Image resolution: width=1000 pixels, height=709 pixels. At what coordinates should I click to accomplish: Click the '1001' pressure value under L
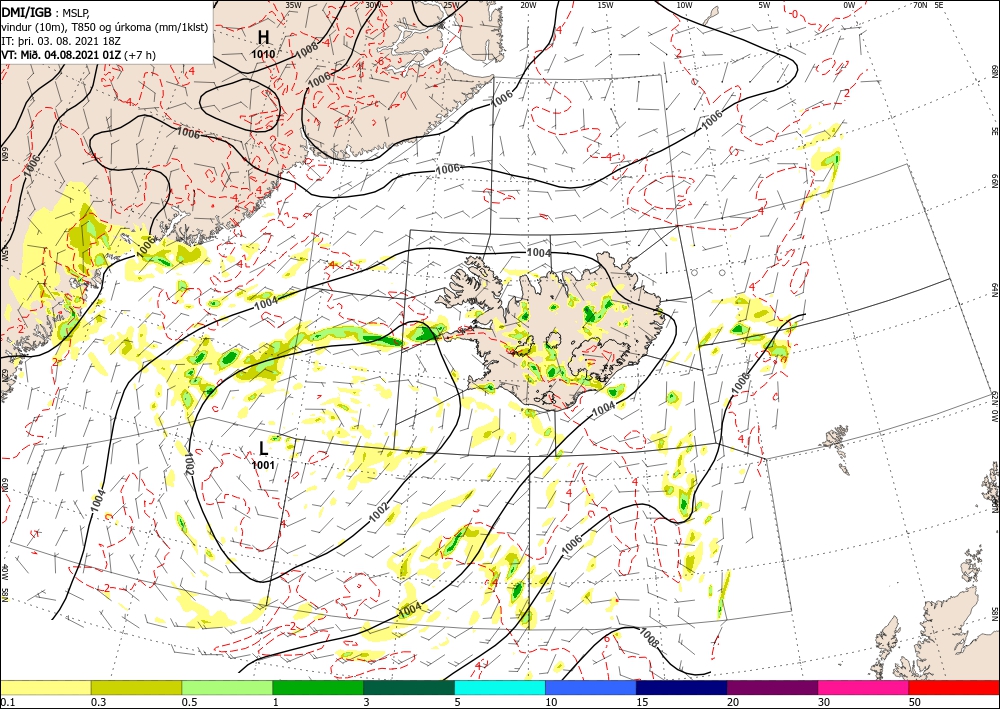[x=263, y=465]
